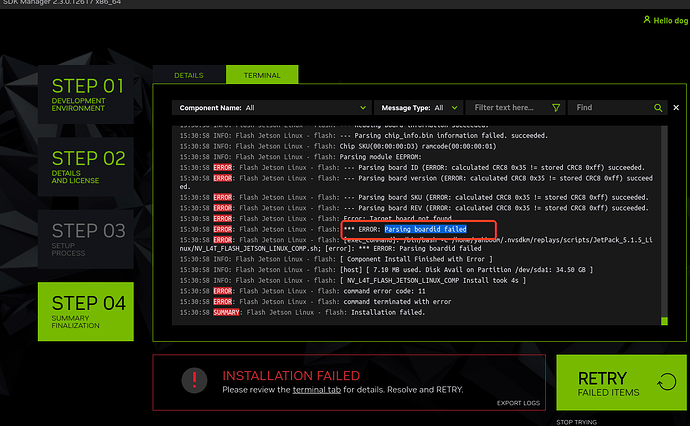Go to STEP 02 Details and License

(x=86, y=167)
